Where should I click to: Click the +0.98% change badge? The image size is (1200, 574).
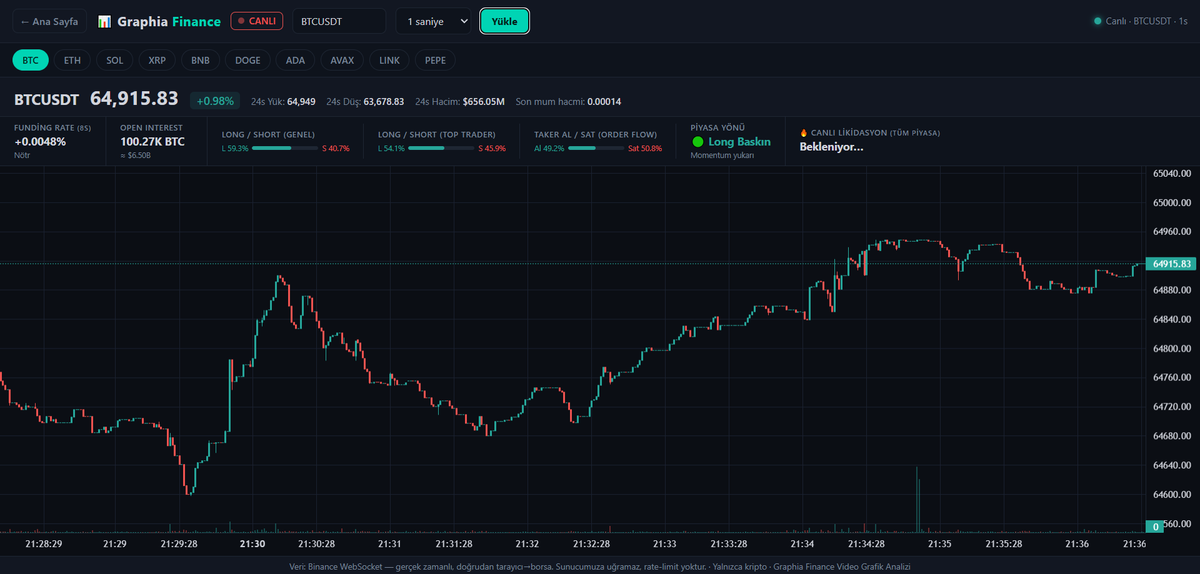(215, 101)
